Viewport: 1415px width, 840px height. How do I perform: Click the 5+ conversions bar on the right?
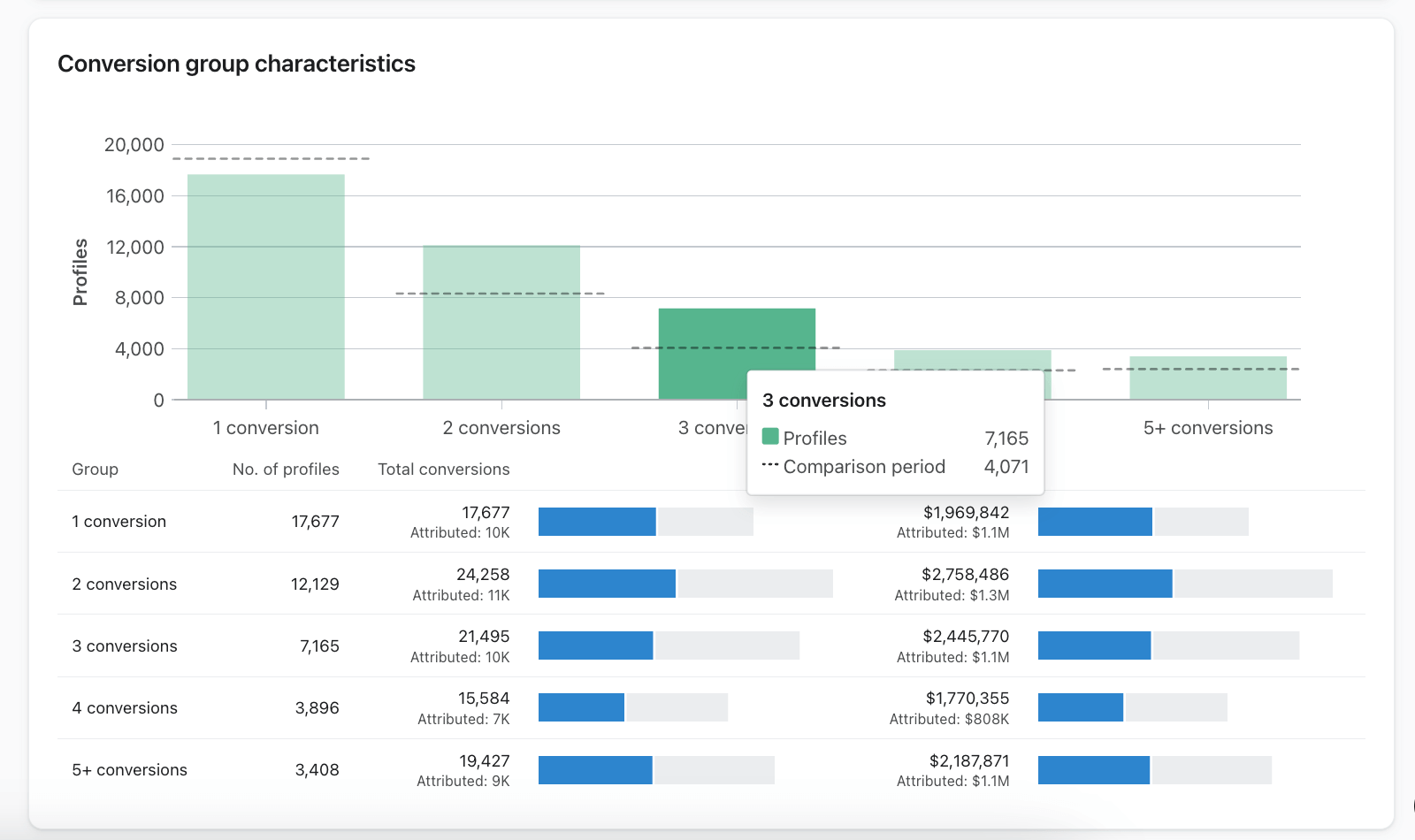tap(1207, 376)
